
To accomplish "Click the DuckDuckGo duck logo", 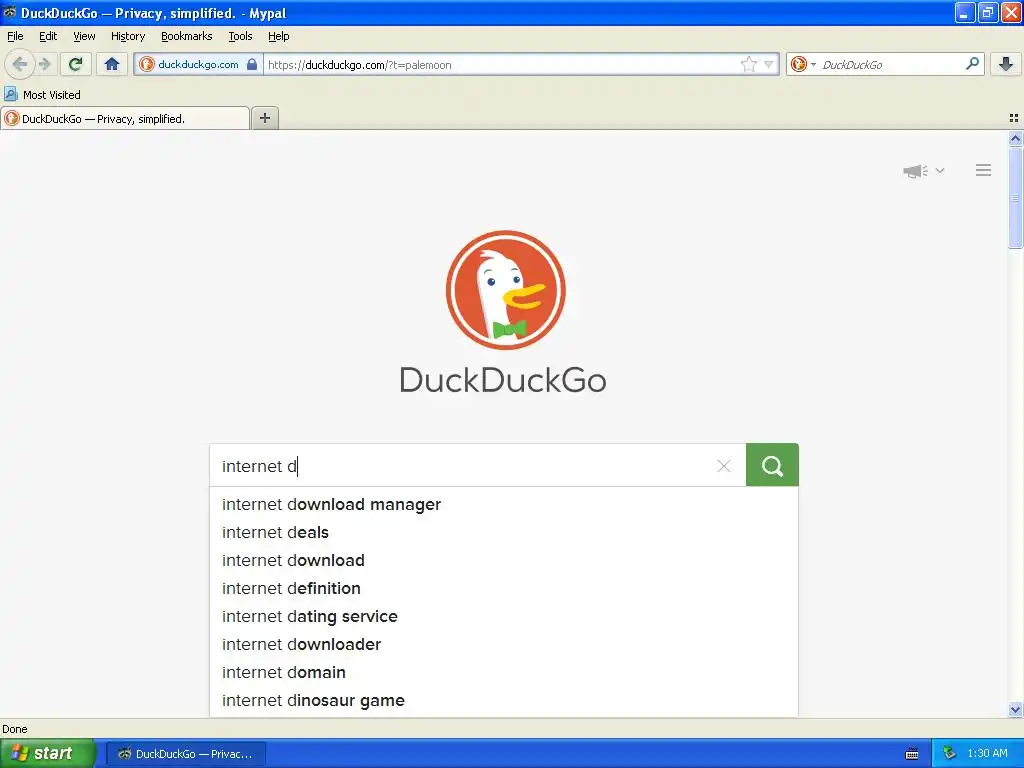I will click(505, 290).
